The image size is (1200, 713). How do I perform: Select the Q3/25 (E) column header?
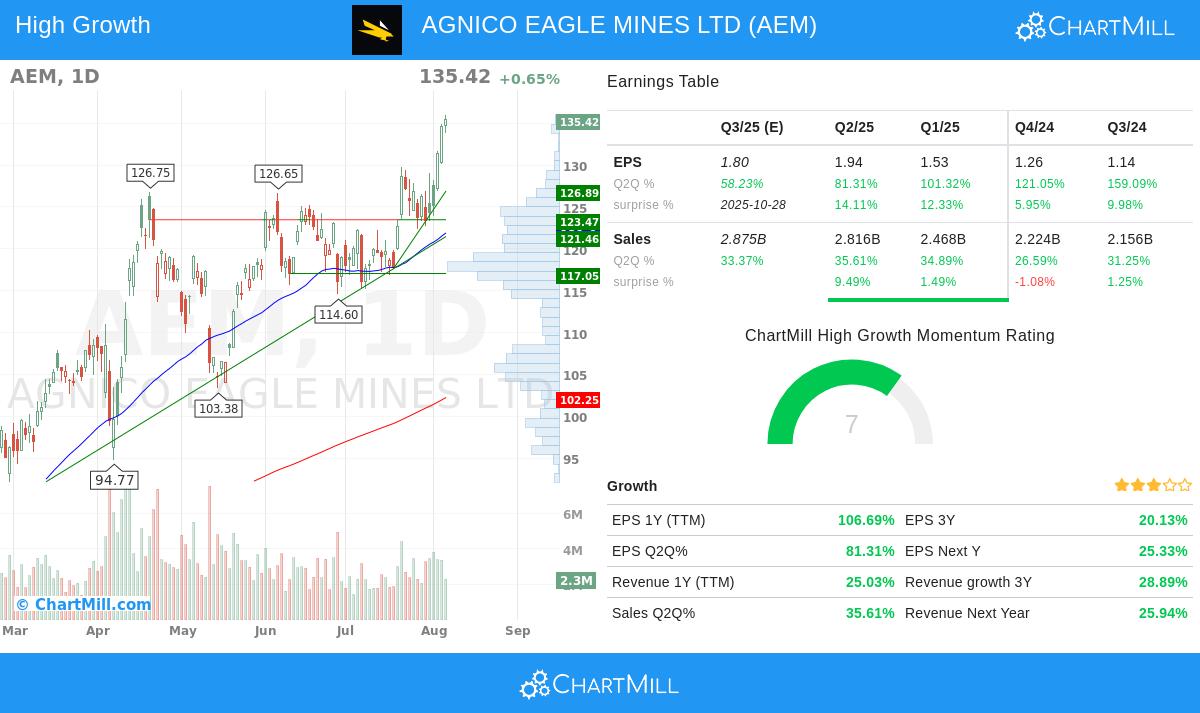coord(752,128)
